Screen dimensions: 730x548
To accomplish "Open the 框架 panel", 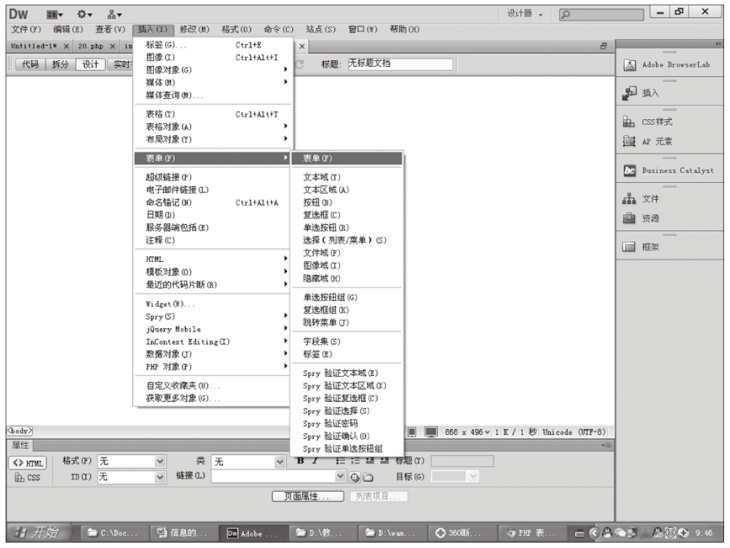I will pyautogui.click(x=641, y=247).
